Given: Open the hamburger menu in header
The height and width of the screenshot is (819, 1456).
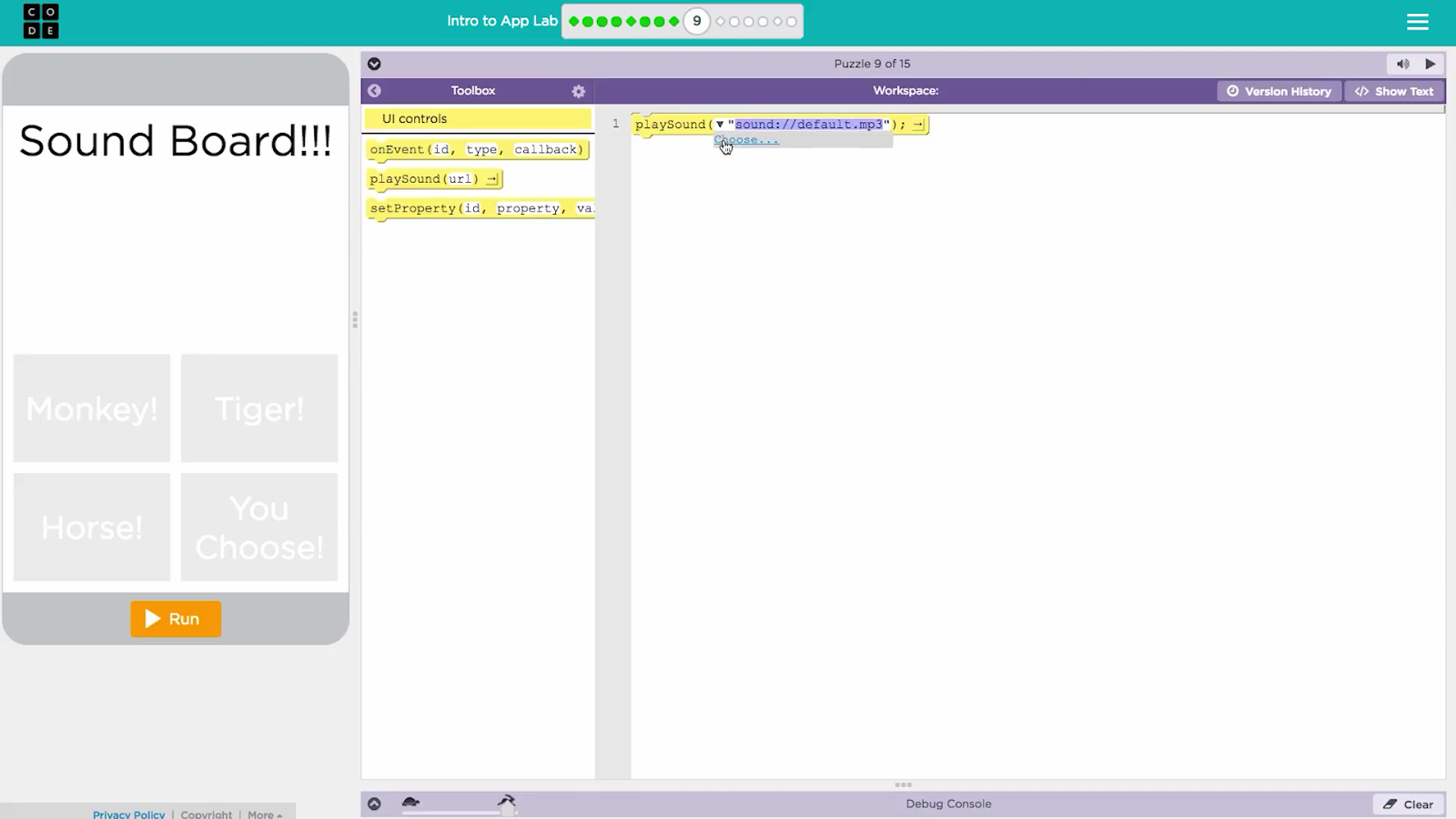Looking at the screenshot, I should [1417, 22].
